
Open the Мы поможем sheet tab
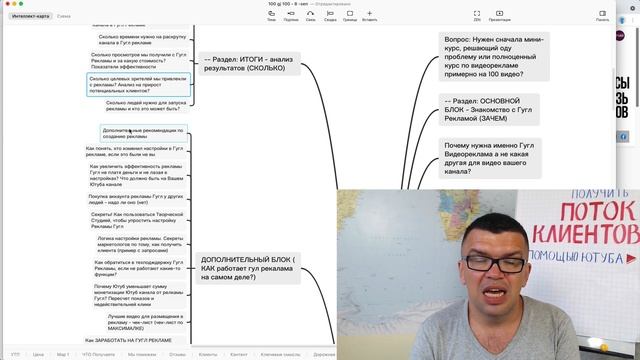point(141,354)
